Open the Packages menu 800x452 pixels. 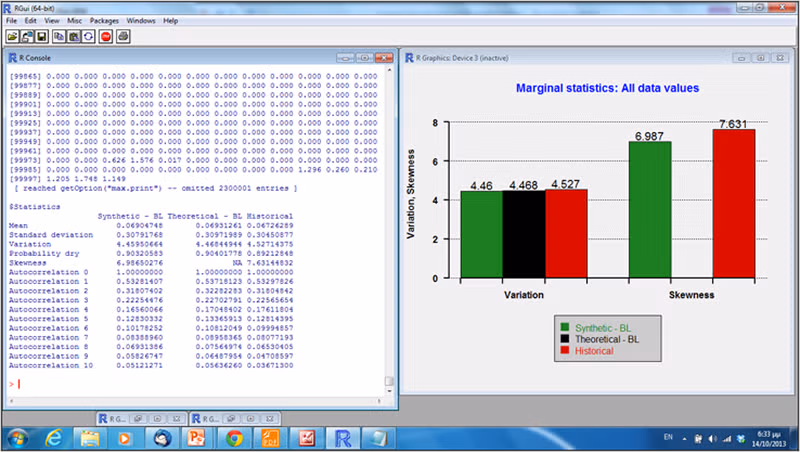104,21
